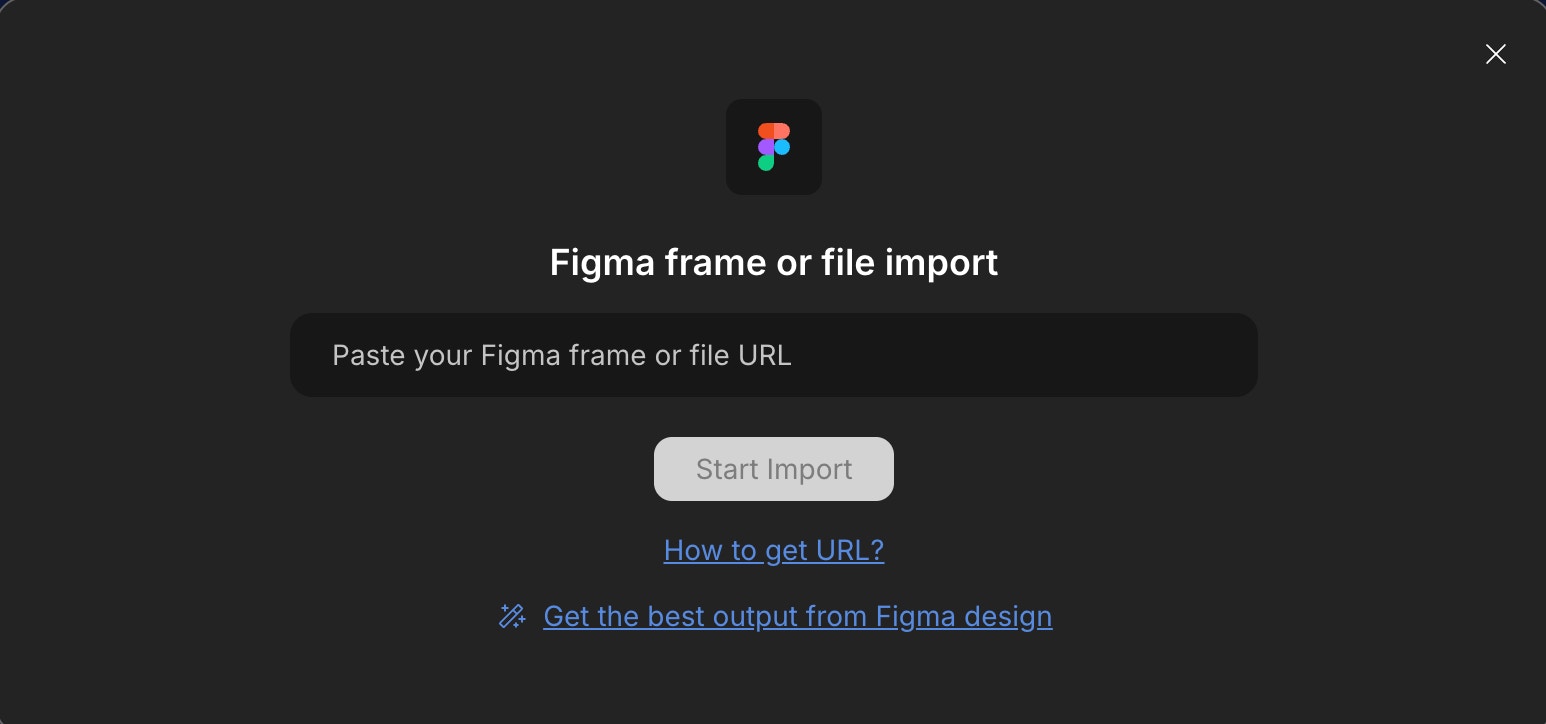Screen dimensions: 1546x724
Task: Click the disabled Start Import control
Action: 773,468
